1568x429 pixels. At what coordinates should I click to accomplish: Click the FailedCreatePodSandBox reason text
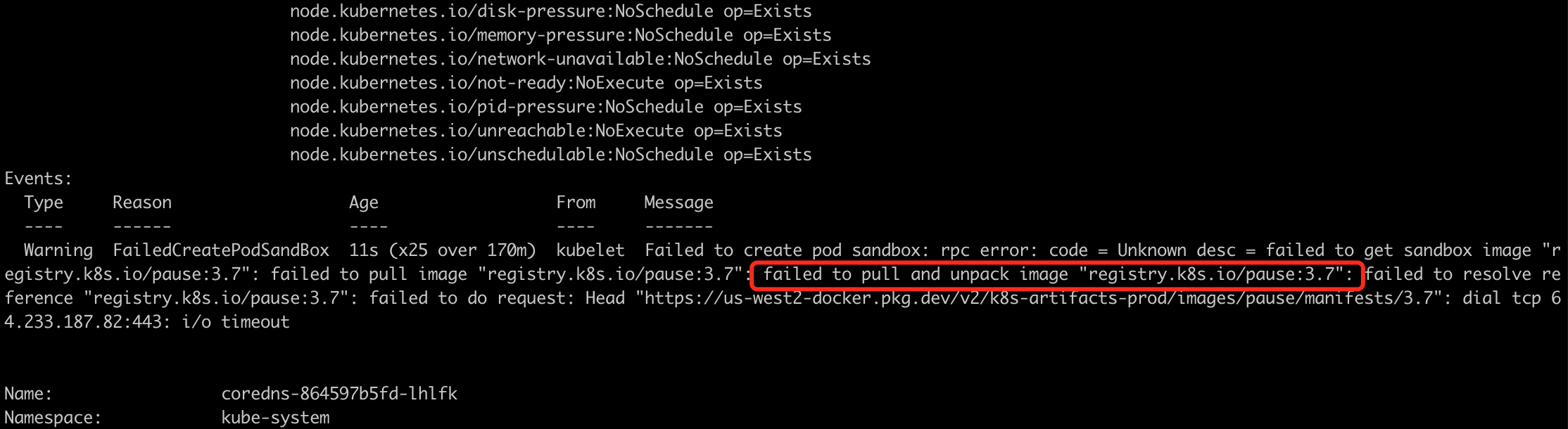(x=221, y=250)
